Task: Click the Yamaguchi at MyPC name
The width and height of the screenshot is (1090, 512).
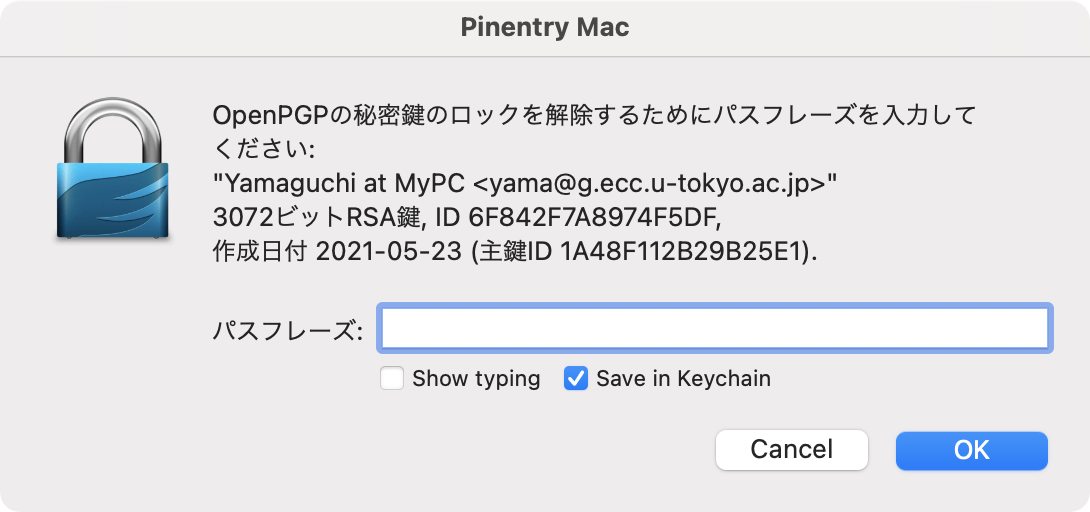Action: point(339,185)
